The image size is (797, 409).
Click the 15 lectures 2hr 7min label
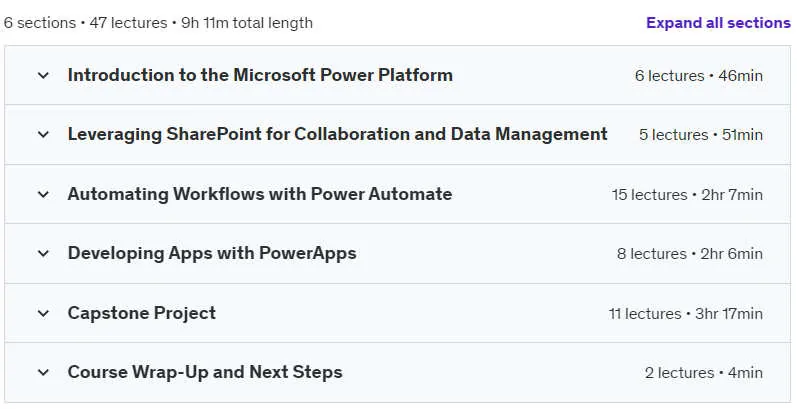tap(687, 195)
